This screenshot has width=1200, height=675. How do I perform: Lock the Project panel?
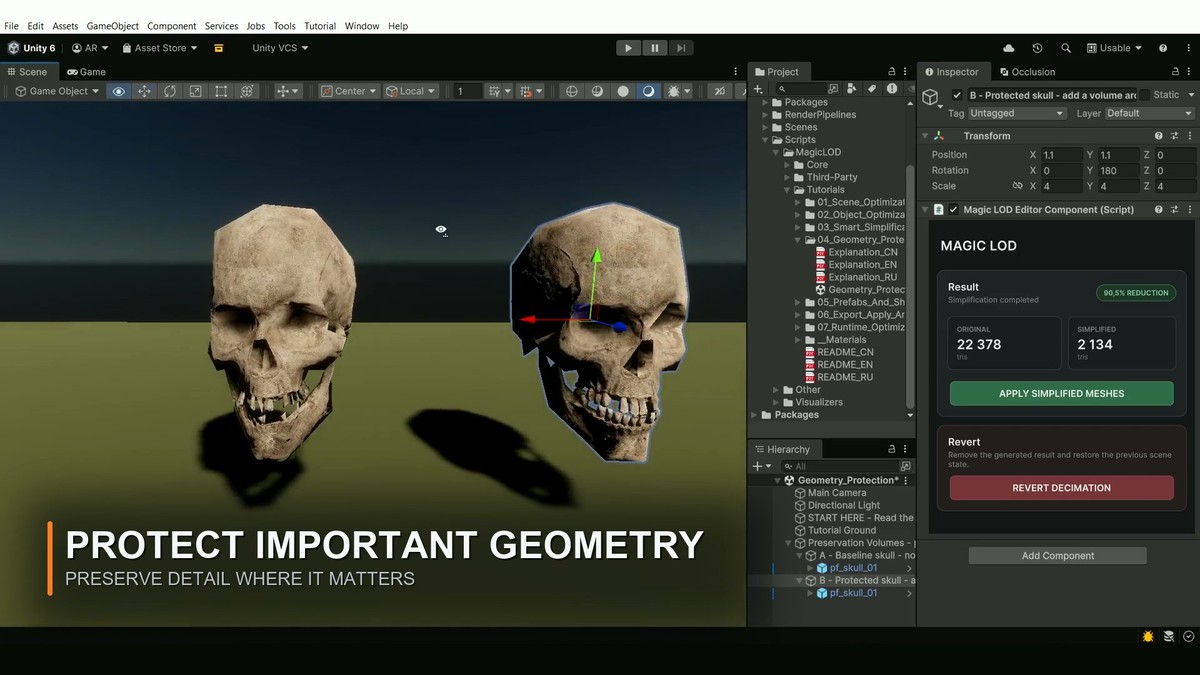892,71
